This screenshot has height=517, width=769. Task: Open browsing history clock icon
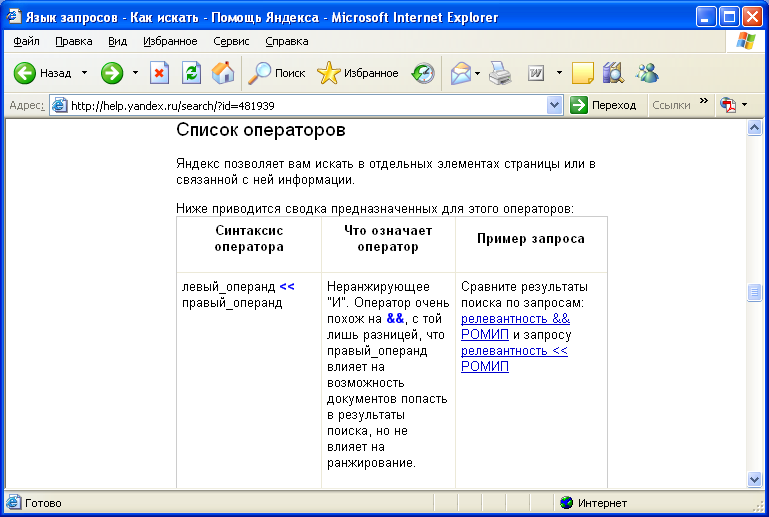[x=423, y=74]
